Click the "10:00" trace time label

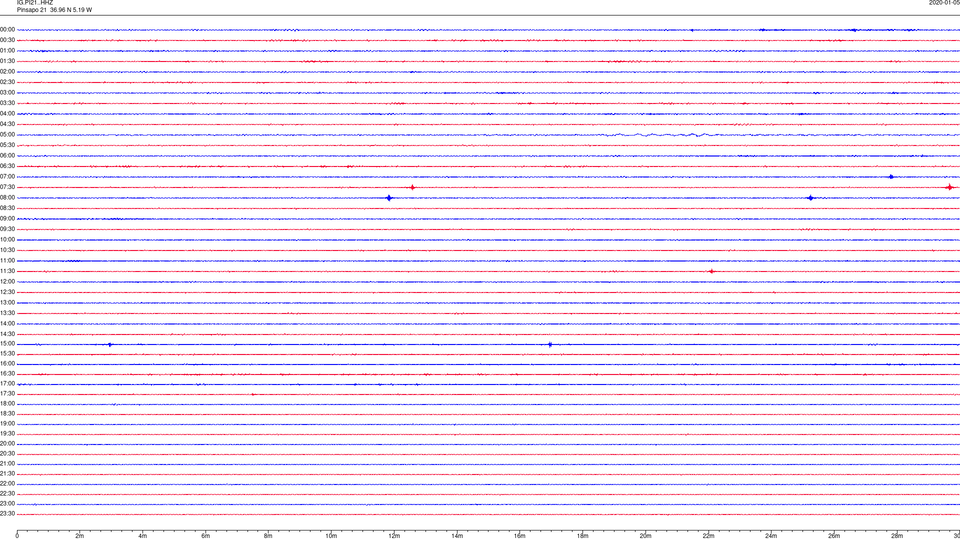click(x=7, y=240)
